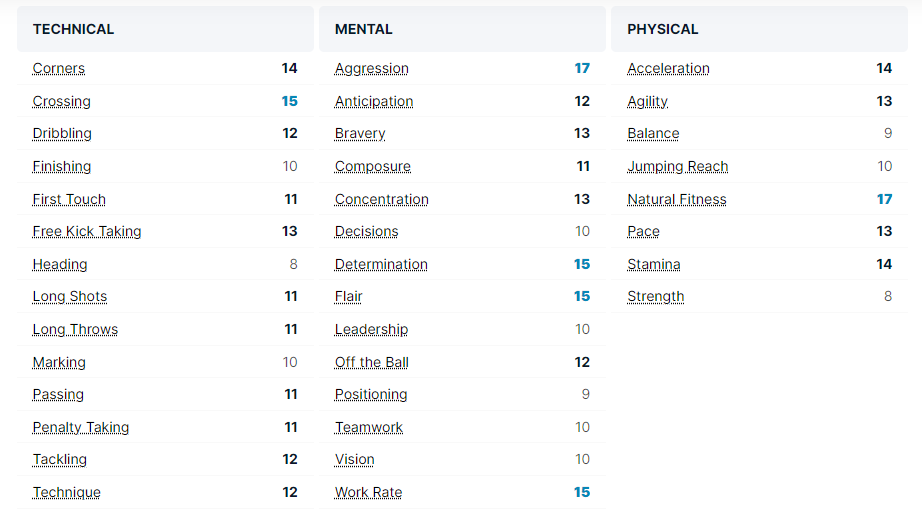Open the Off the Ball attribute
Screen dimensions: 922x522
[372, 363]
